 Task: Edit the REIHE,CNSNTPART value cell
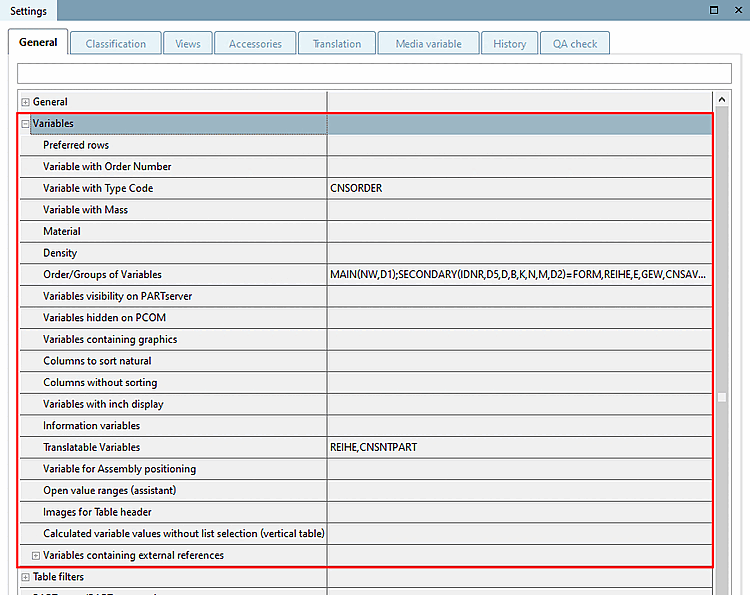point(520,447)
